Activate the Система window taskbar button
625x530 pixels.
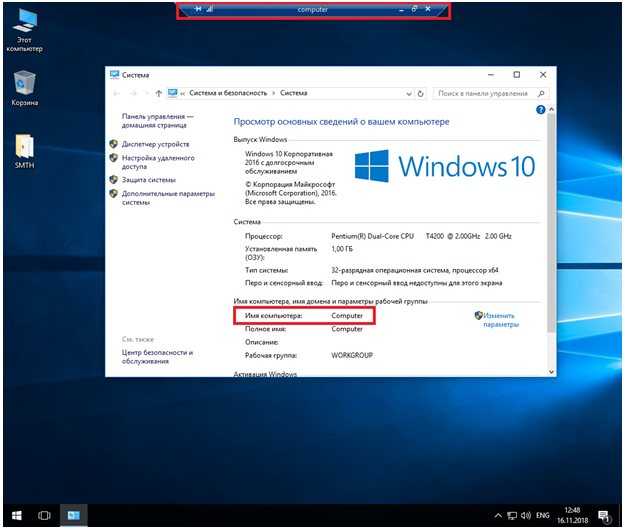pyautogui.click(x=73, y=516)
